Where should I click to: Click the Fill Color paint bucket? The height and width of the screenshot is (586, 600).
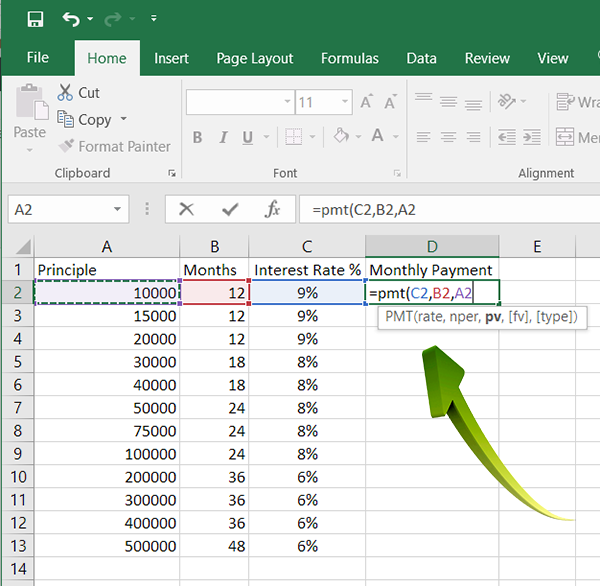[341, 135]
